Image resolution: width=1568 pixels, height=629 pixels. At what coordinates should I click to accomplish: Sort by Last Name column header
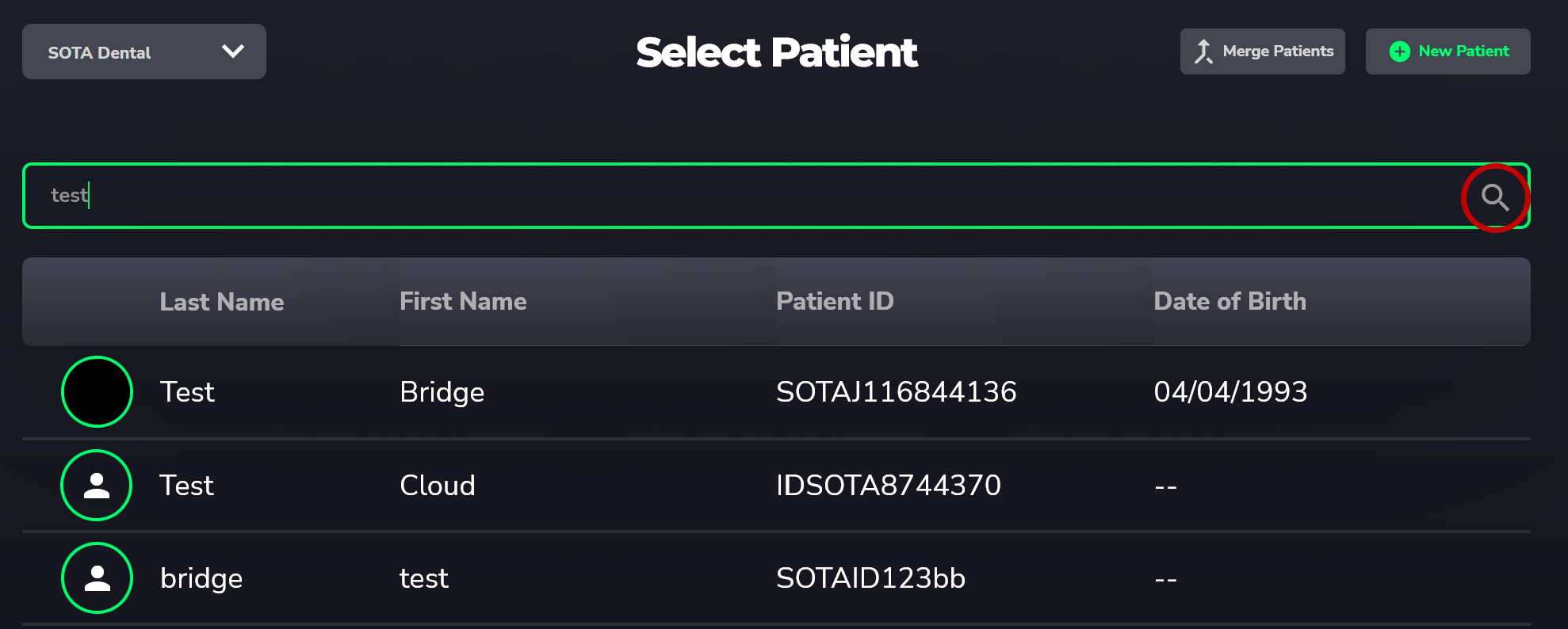221,302
